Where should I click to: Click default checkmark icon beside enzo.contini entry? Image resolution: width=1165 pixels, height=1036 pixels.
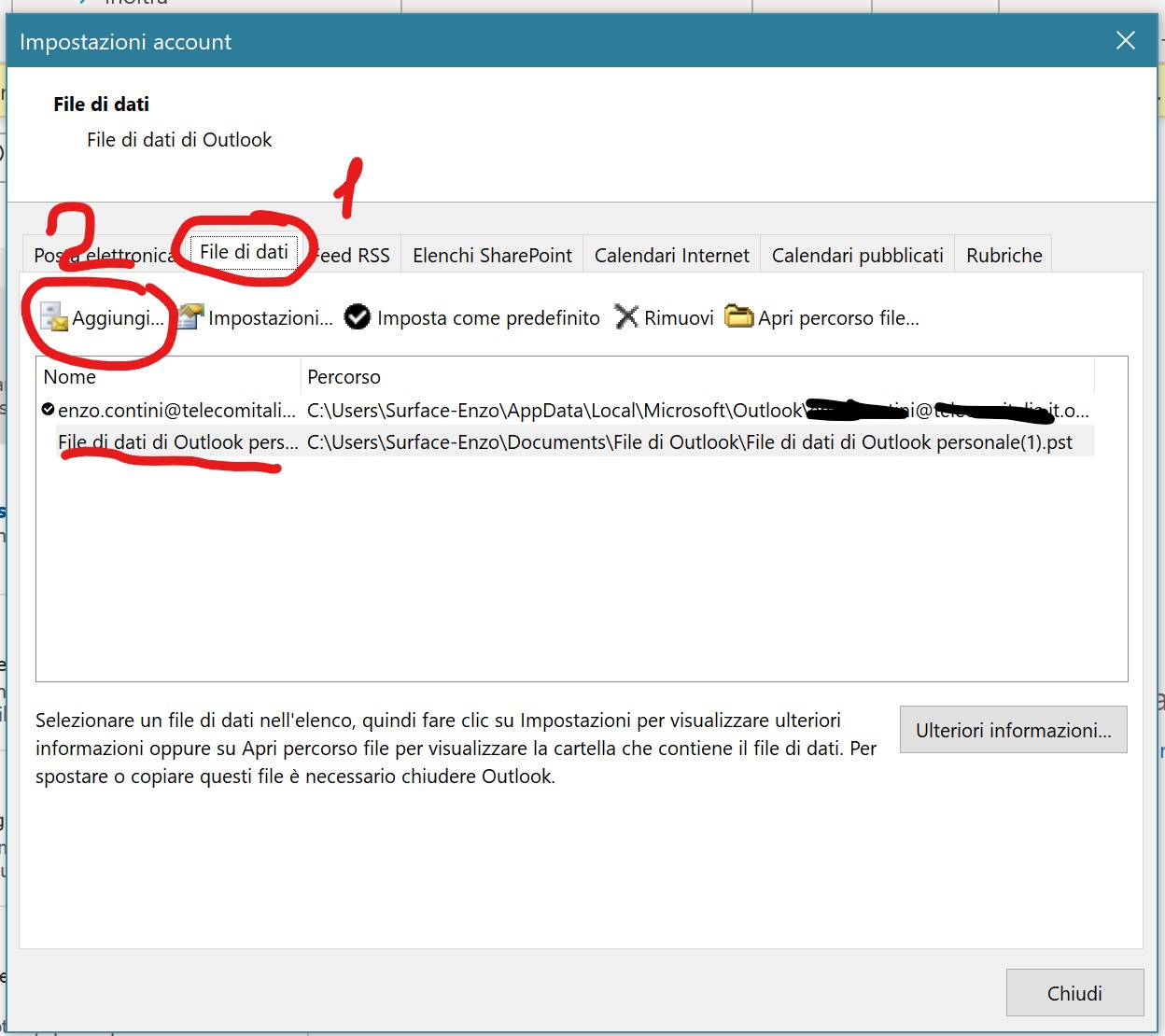pyautogui.click(x=48, y=410)
